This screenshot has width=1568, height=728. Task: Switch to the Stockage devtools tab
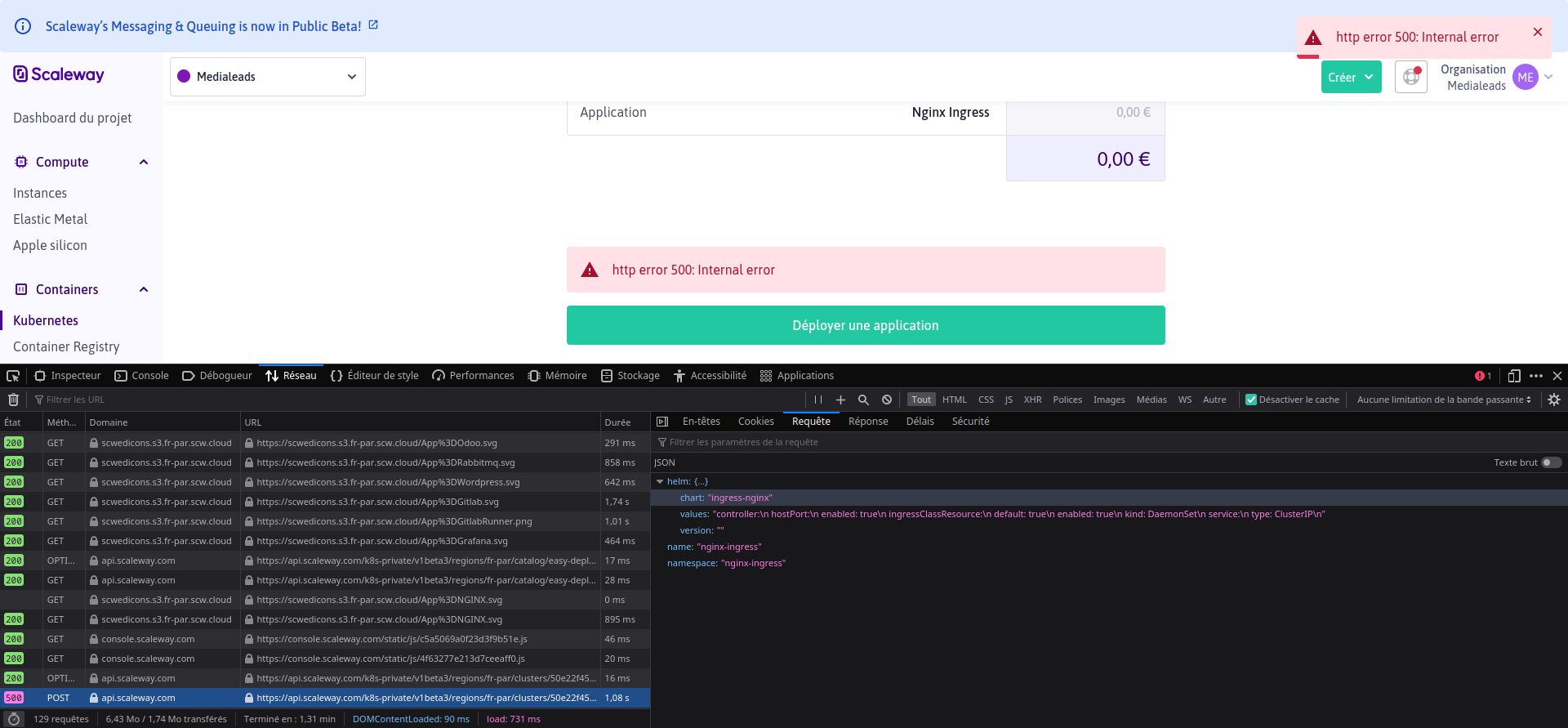point(630,376)
